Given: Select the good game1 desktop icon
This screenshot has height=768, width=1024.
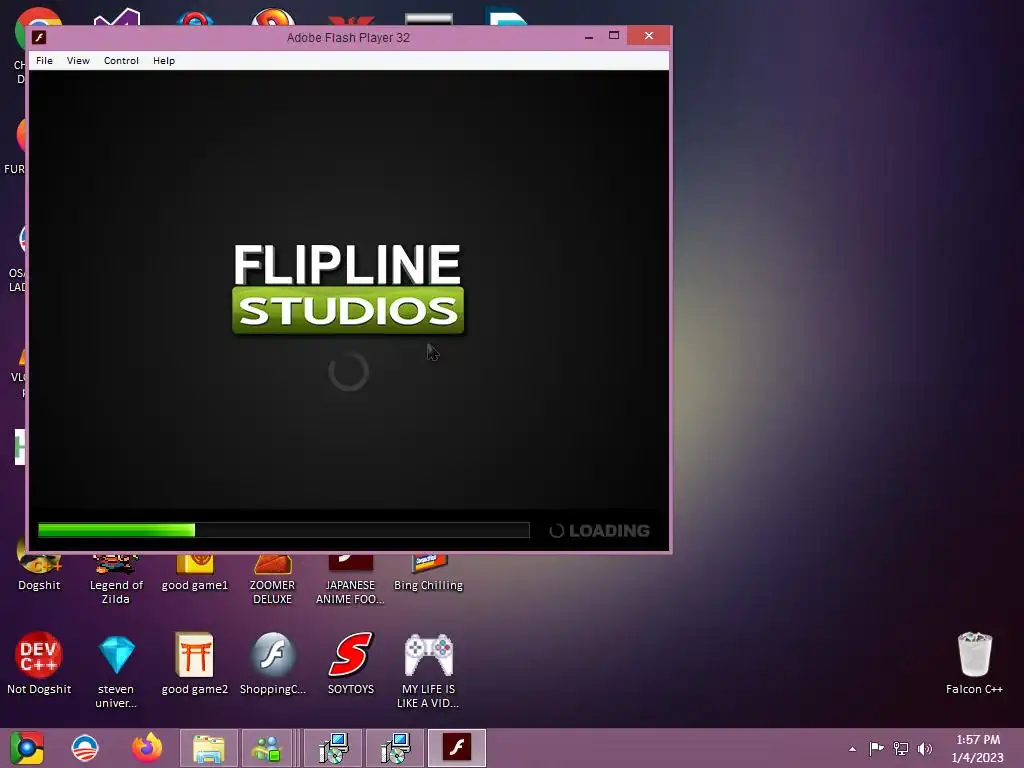Looking at the screenshot, I should (195, 572).
